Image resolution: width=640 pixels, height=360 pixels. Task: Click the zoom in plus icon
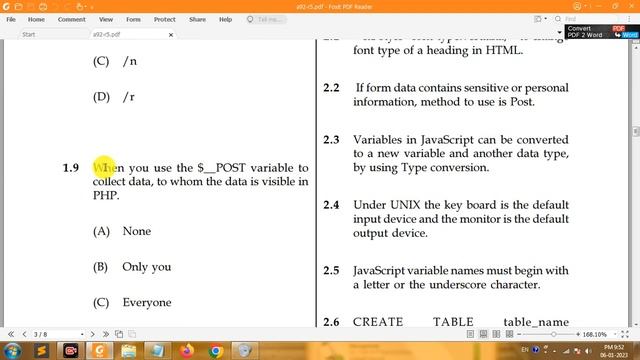tap(578, 334)
